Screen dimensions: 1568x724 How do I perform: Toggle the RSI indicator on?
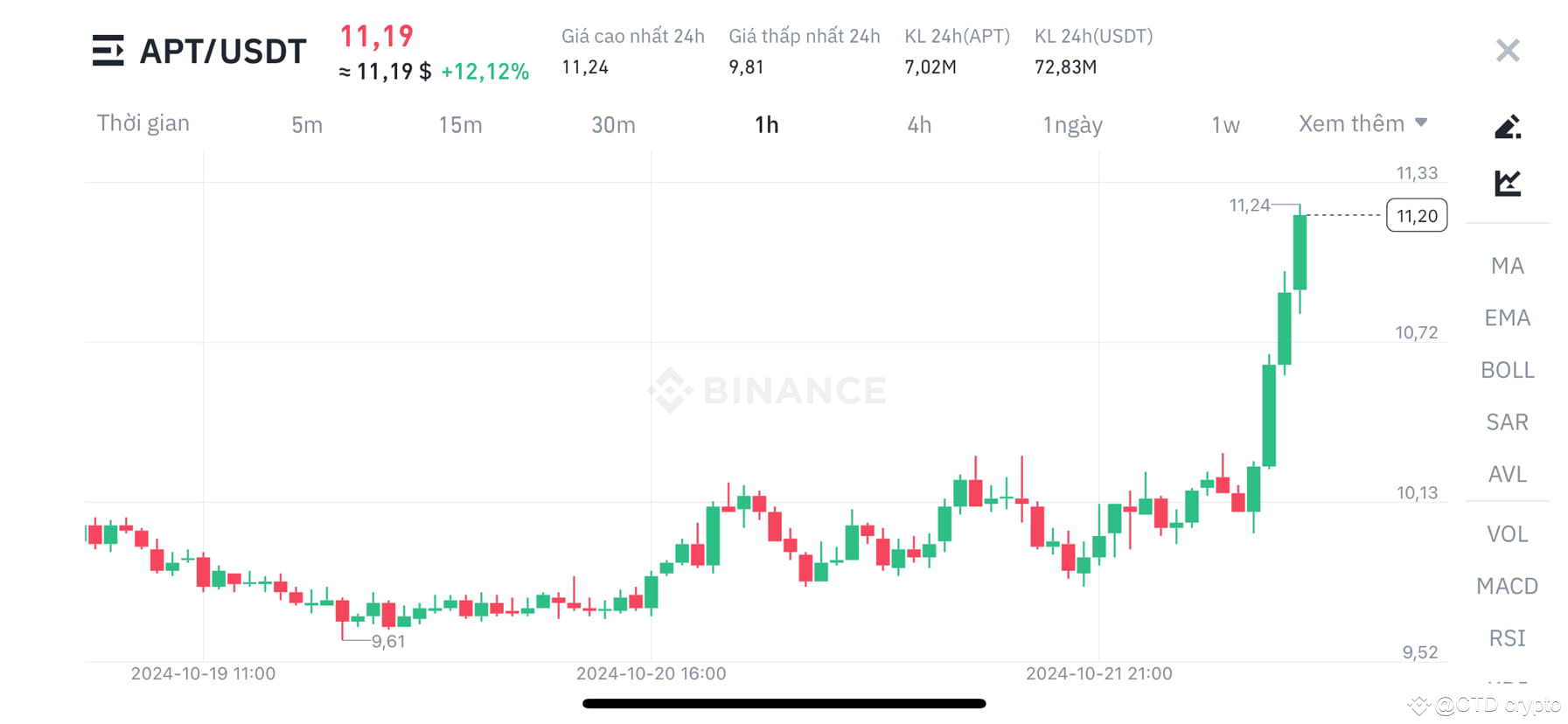1506,638
